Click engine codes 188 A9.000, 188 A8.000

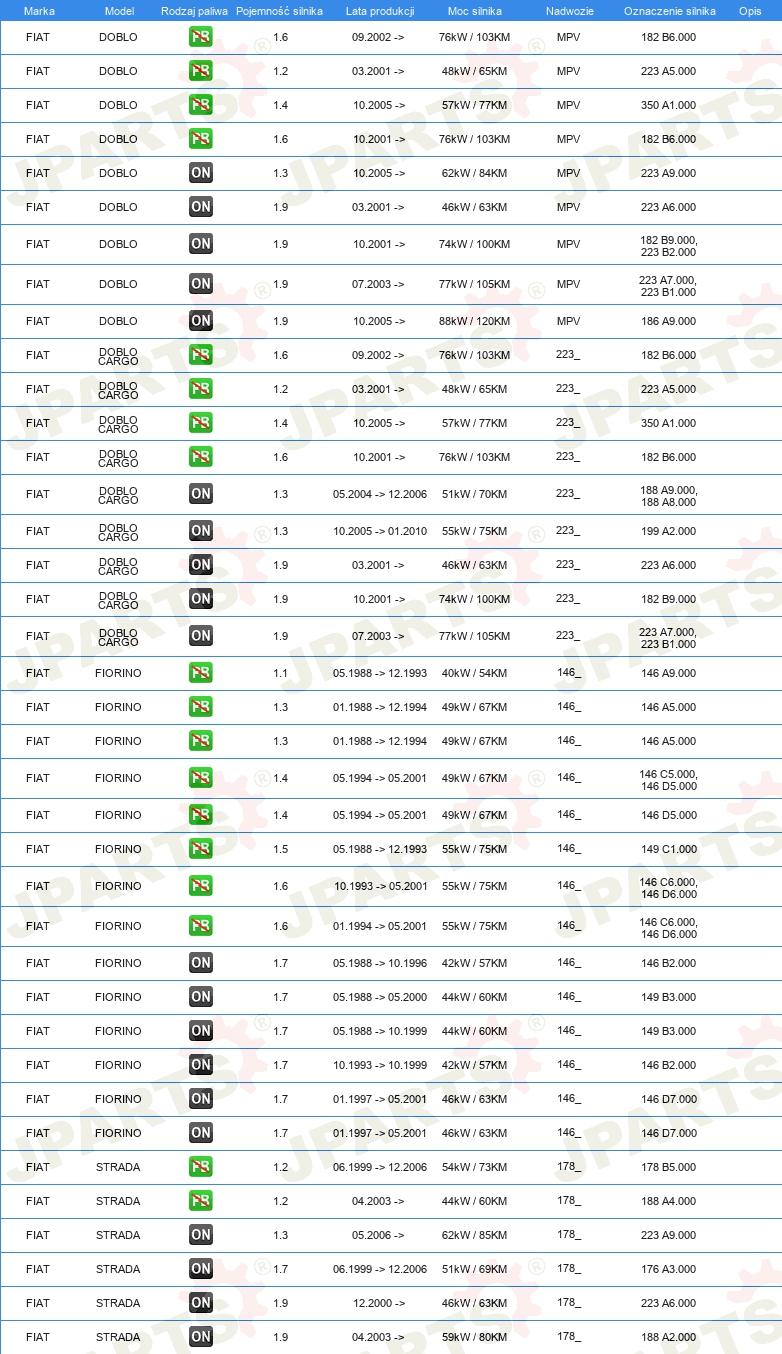[x=669, y=495]
